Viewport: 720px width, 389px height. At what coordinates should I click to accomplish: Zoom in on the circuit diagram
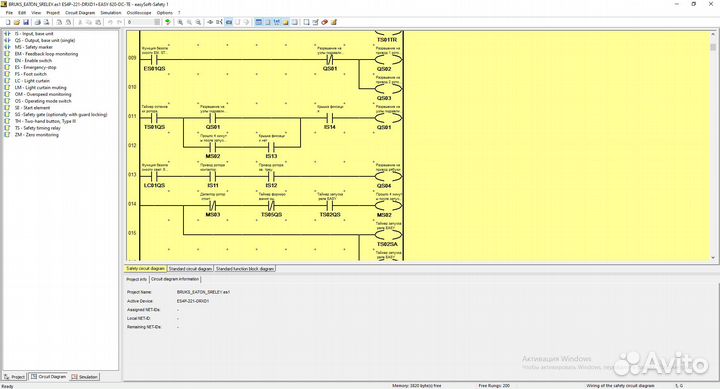click(180, 22)
